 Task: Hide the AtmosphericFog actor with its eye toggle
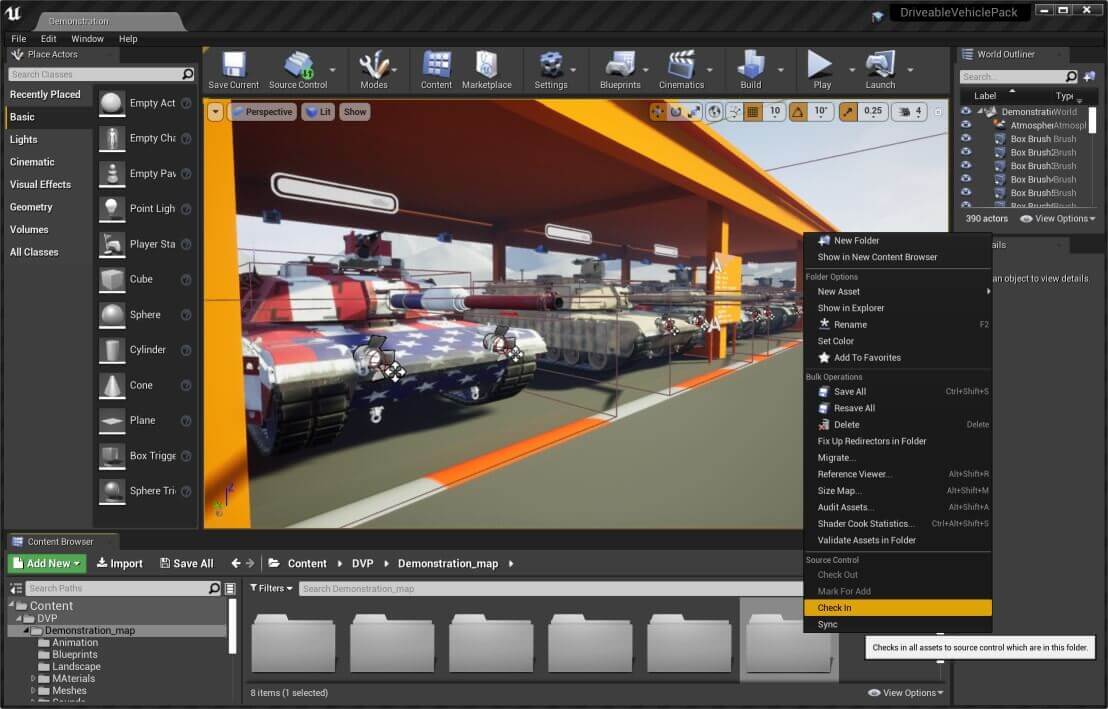(x=964, y=125)
